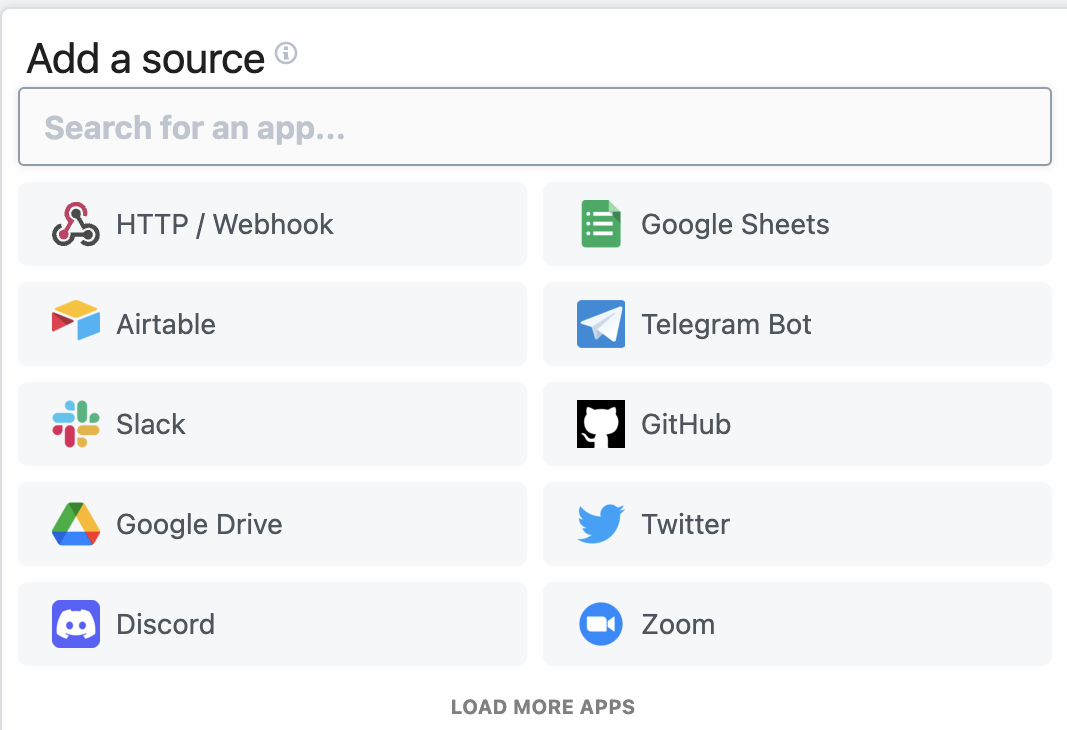
Task: Pick the Airtable label
Action: click(166, 324)
